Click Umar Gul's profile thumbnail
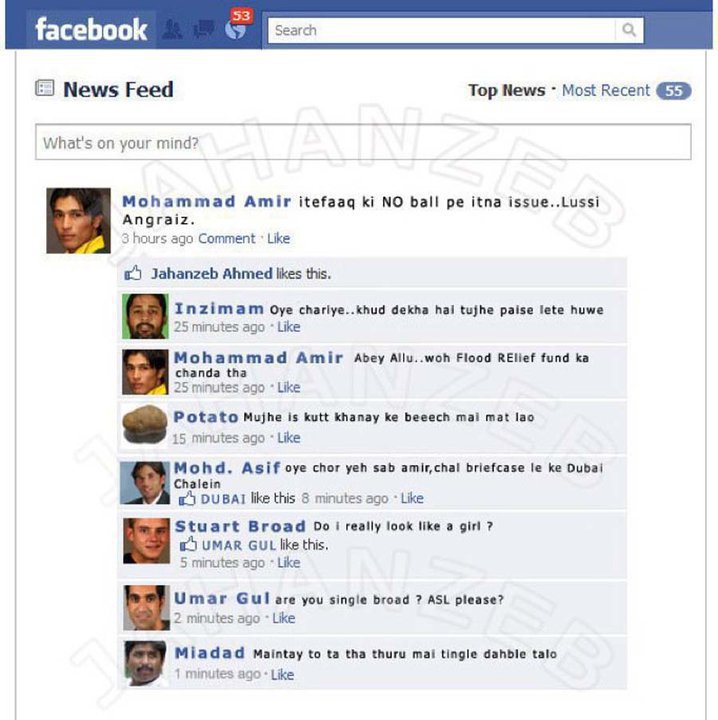The height and width of the screenshot is (720, 718). tap(146, 607)
